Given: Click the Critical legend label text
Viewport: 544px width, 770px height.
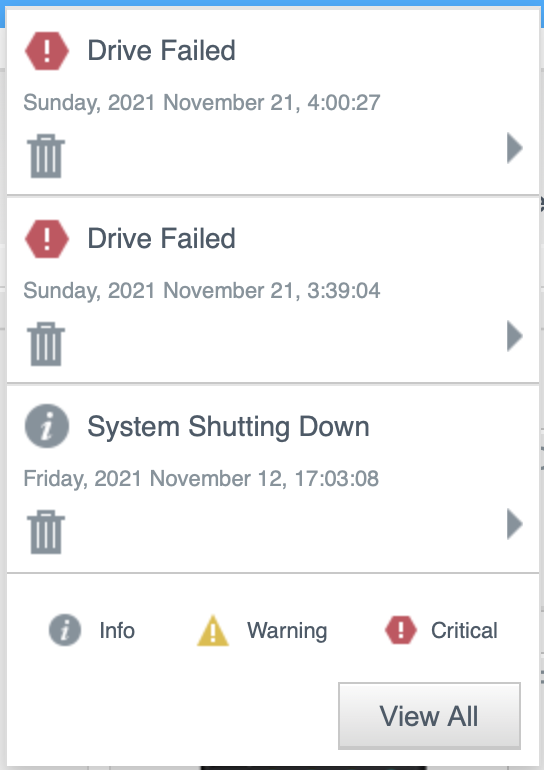Looking at the screenshot, I should [464, 631].
